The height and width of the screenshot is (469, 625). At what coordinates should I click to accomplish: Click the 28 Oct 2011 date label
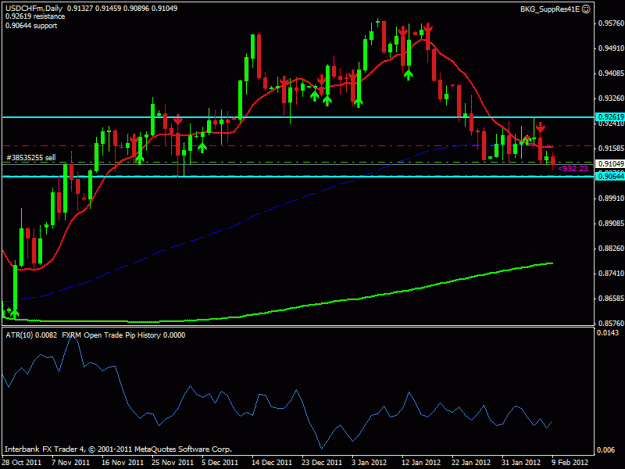point(21,463)
